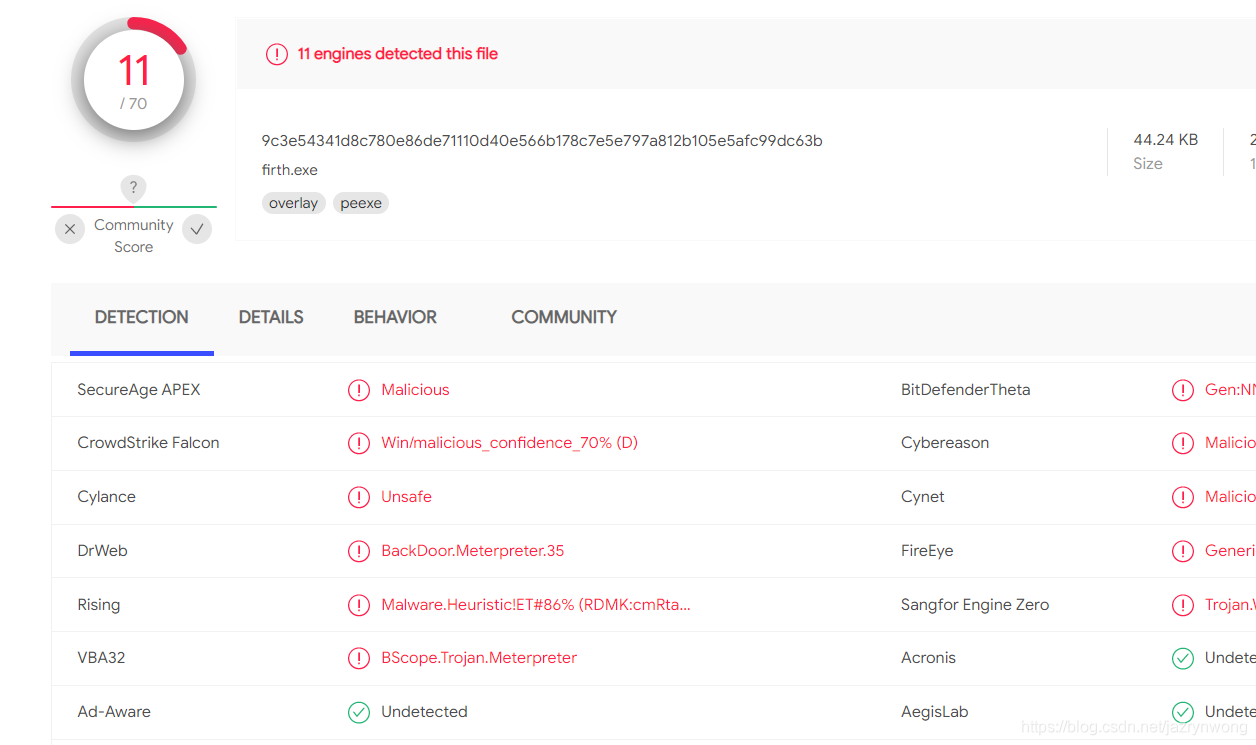This screenshot has width=1256, height=745.
Task: Click the 'Unsafe' result for Cylance
Action: pyautogui.click(x=406, y=497)
